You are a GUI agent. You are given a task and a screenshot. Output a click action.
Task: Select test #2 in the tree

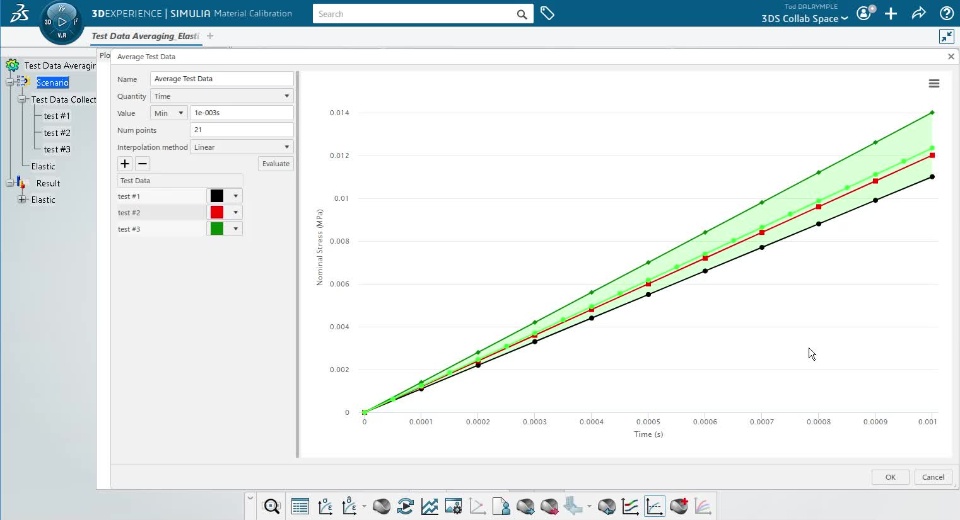(x=57, y=133)
